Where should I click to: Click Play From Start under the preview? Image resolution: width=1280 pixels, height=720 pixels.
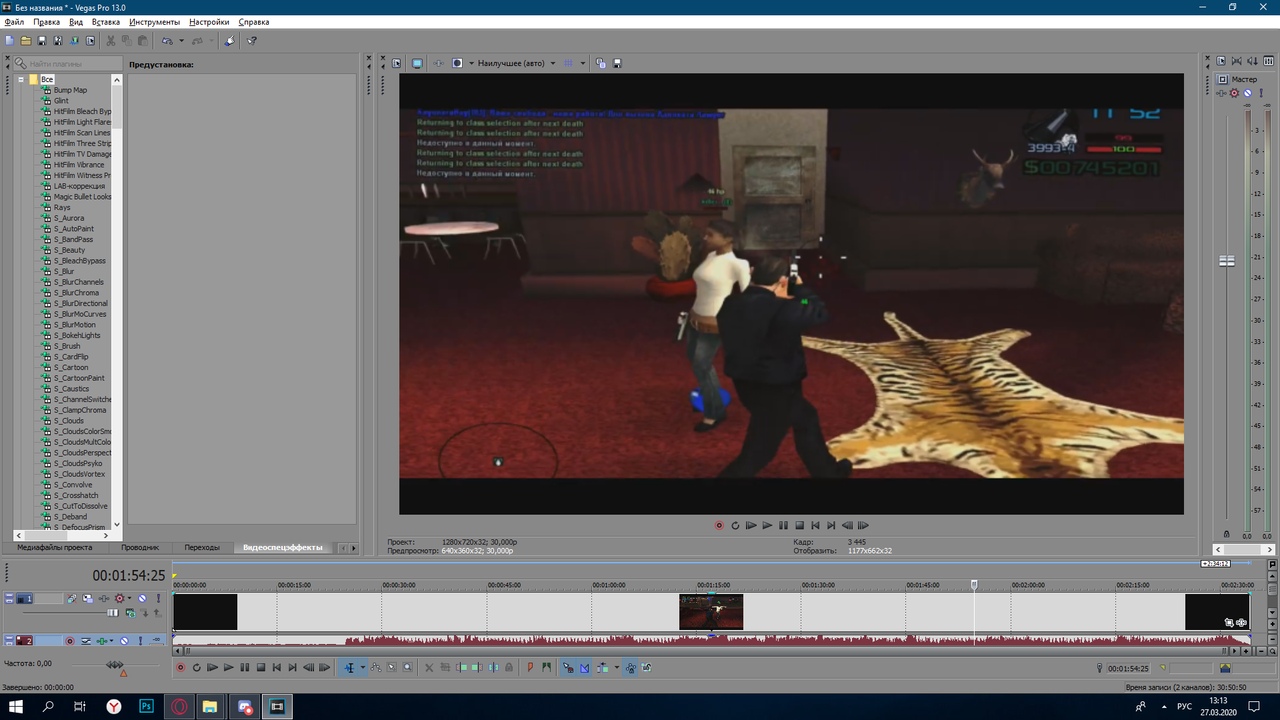tap(751, 525)
